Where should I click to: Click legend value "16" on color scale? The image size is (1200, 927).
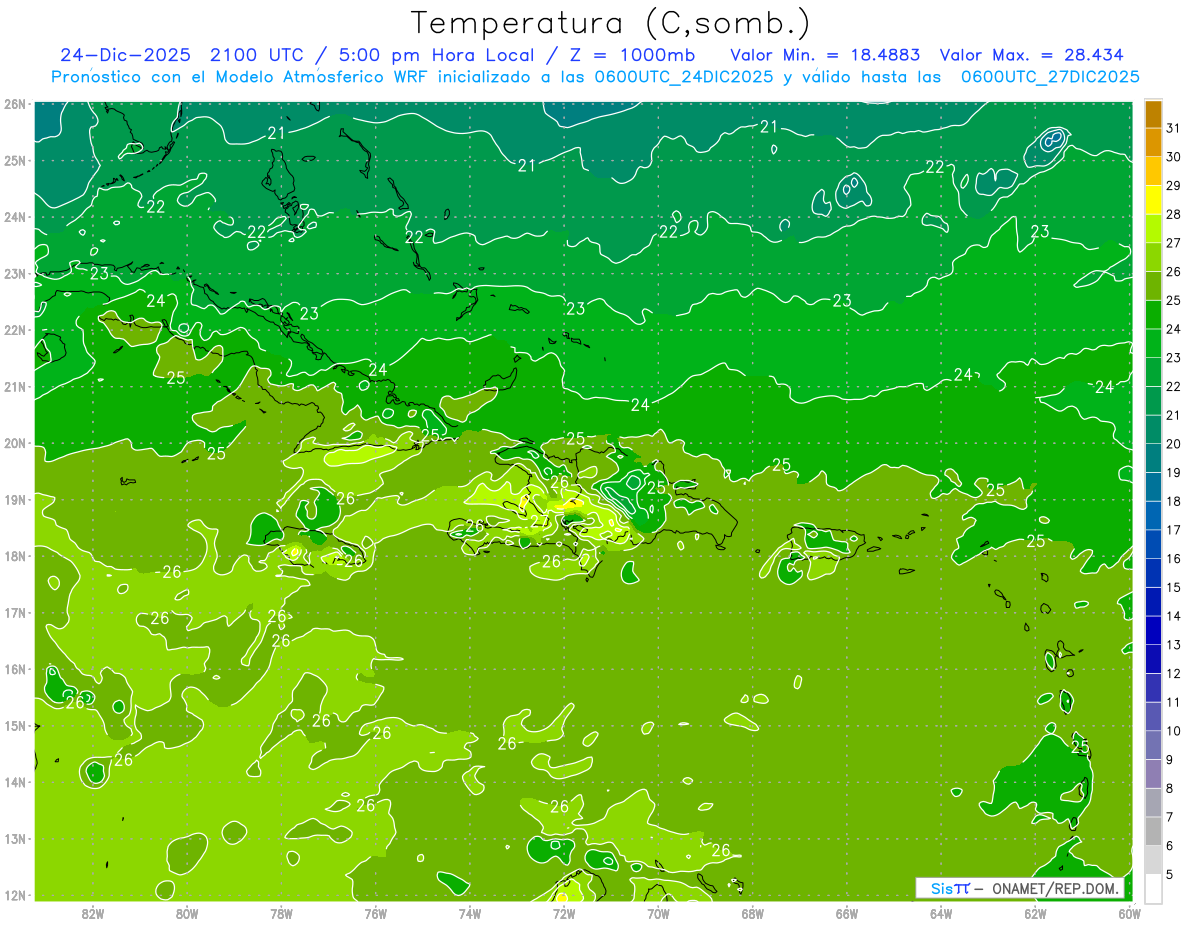click(1174, 558)
